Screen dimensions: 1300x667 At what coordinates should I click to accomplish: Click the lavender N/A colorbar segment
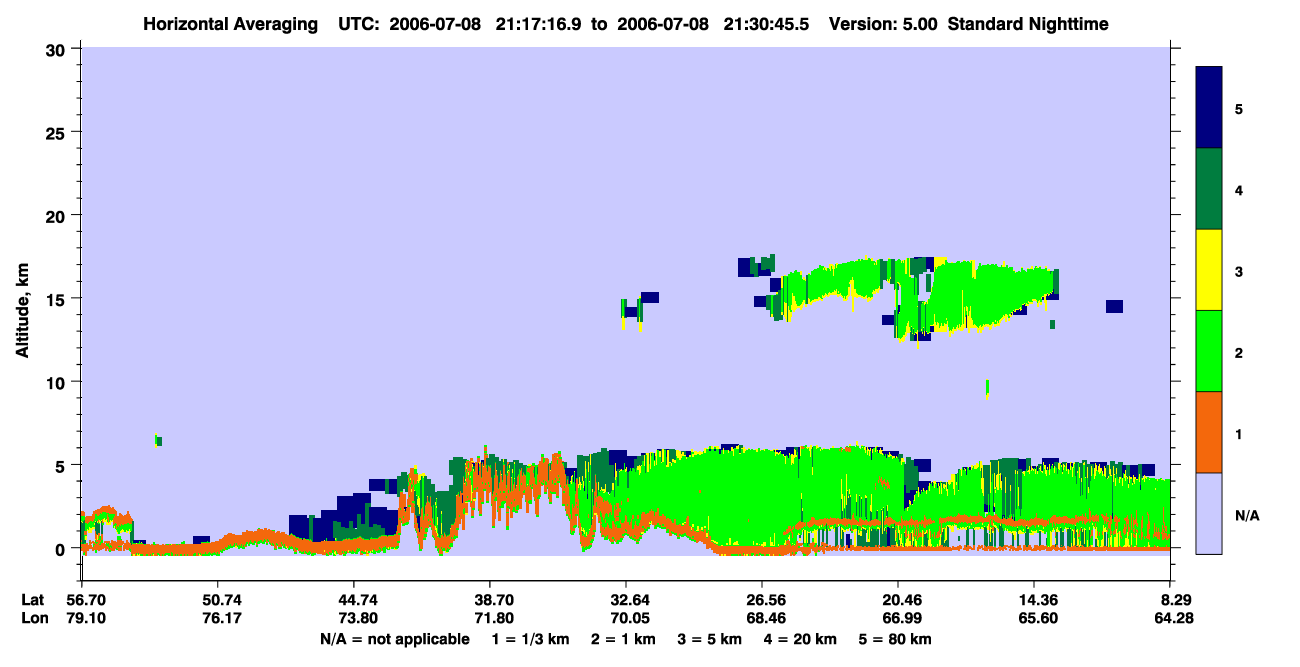(x=1209, y=513)
